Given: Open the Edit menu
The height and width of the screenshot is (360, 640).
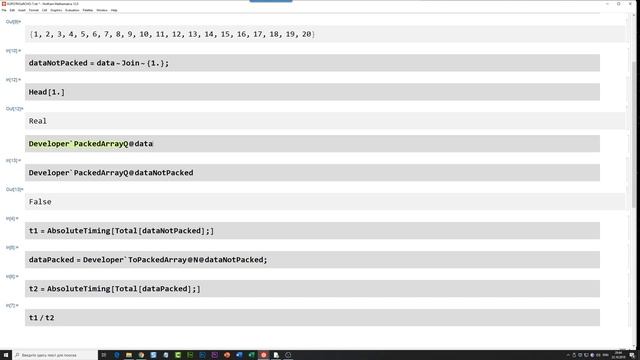Looking at the screenshot, I should [12, 10].
